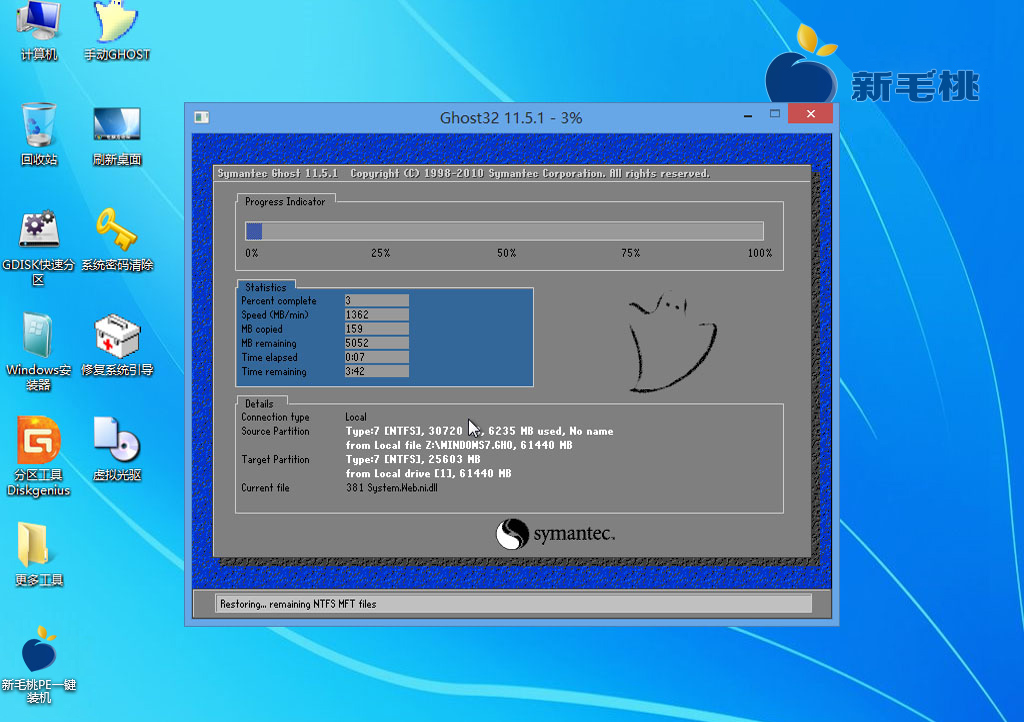Click the 25% progress scale label
The image size is (1024, 722).
381,253
